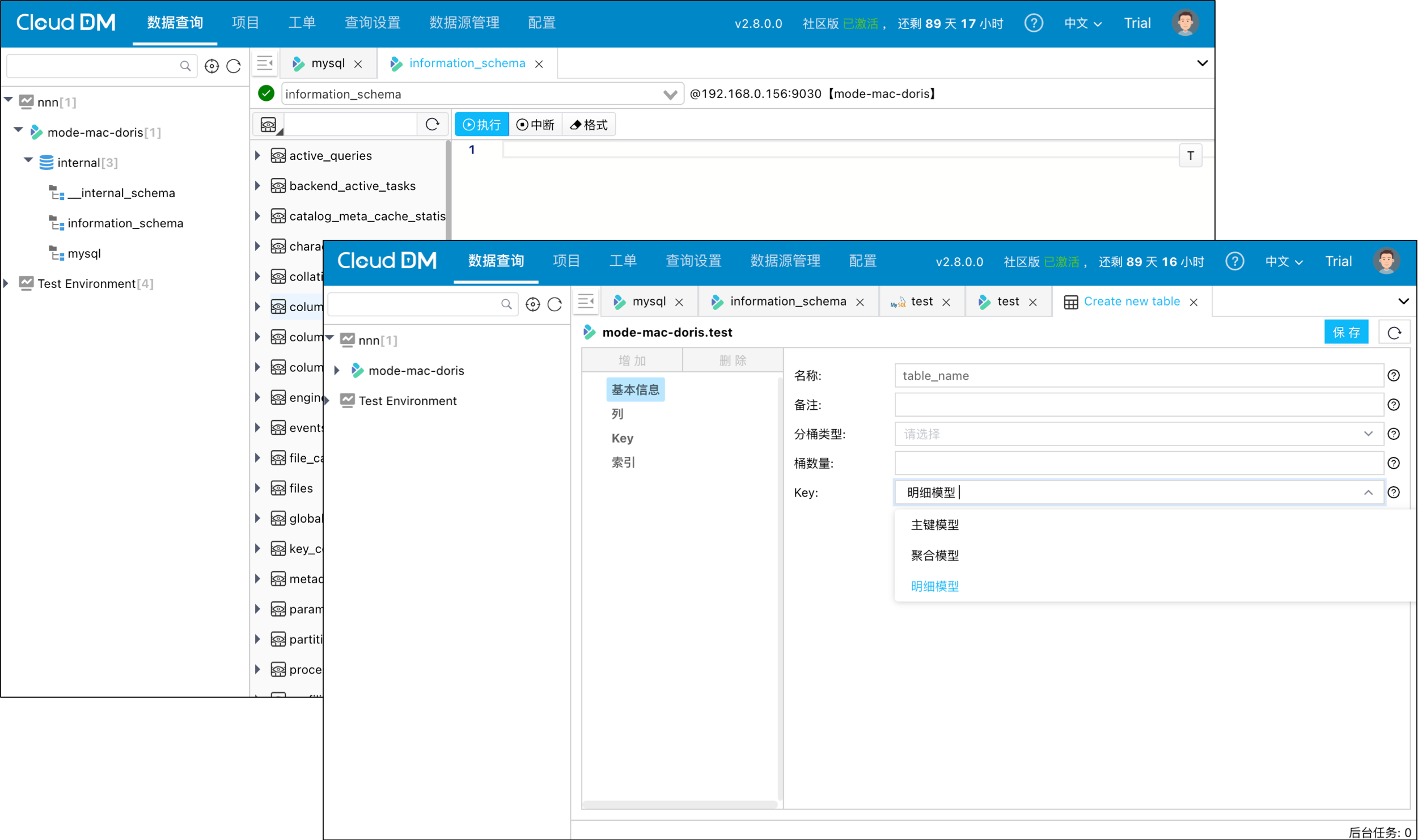
Task: Click the help icon next to 名称 field
Action: [1393, 375]
